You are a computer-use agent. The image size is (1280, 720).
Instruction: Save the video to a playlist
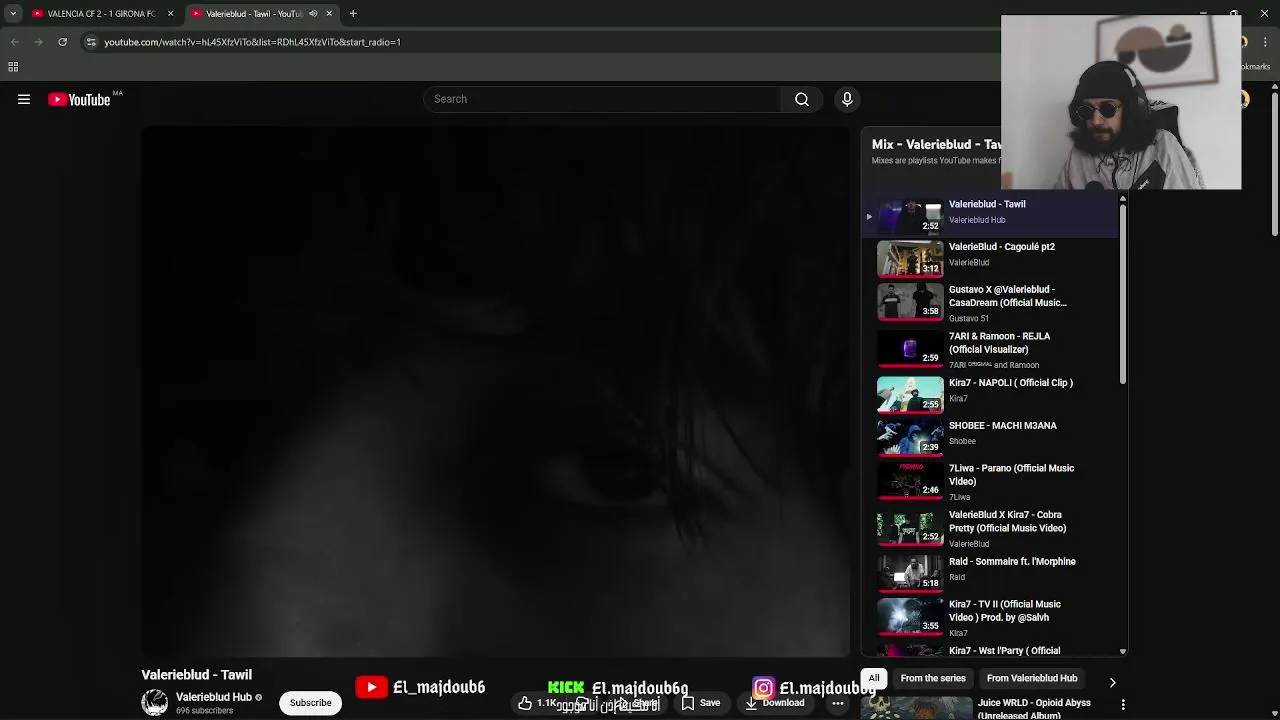[x=700, y=703]
